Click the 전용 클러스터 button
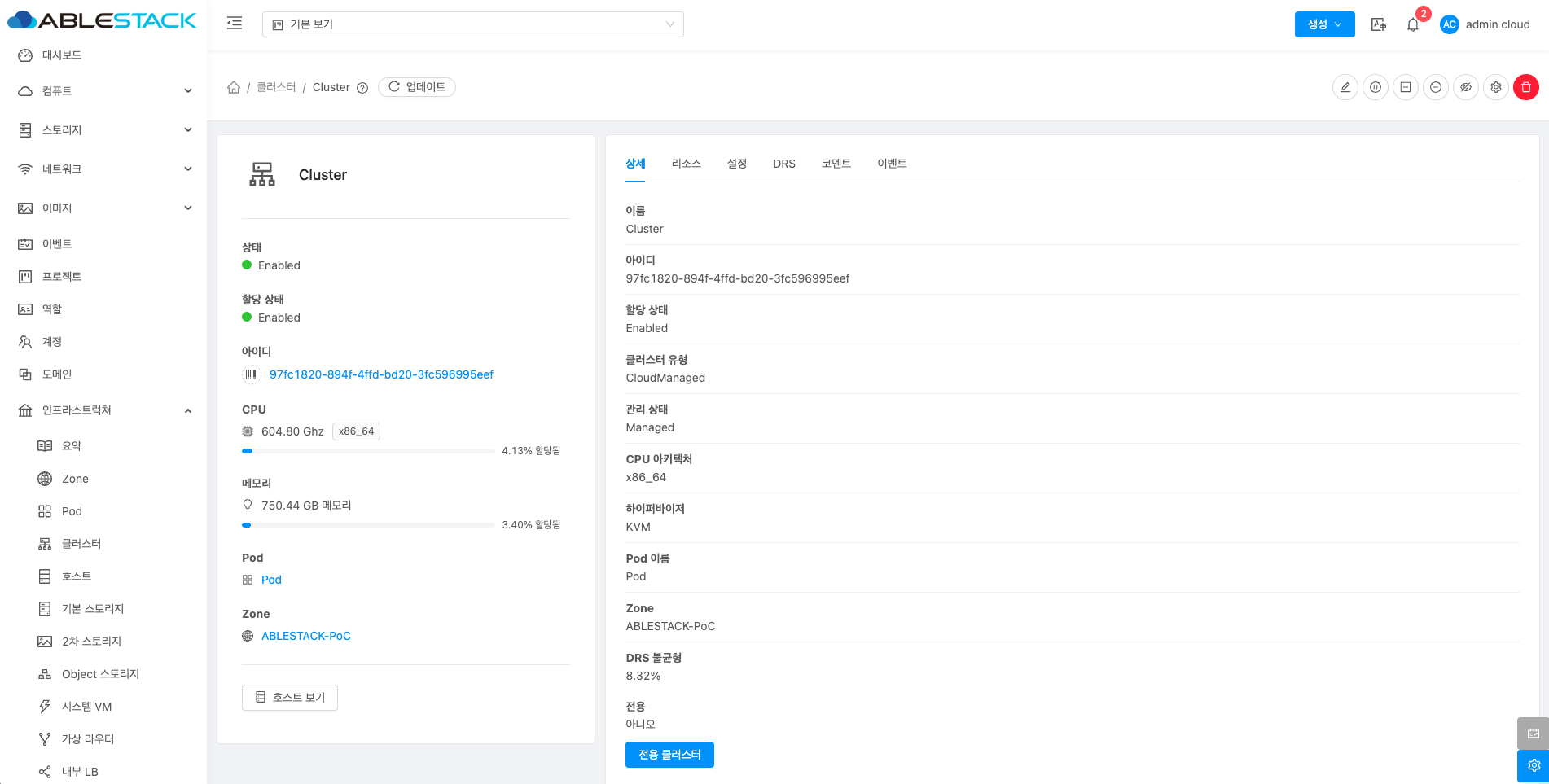1549x784 pixels. click(x=669, y=755)
